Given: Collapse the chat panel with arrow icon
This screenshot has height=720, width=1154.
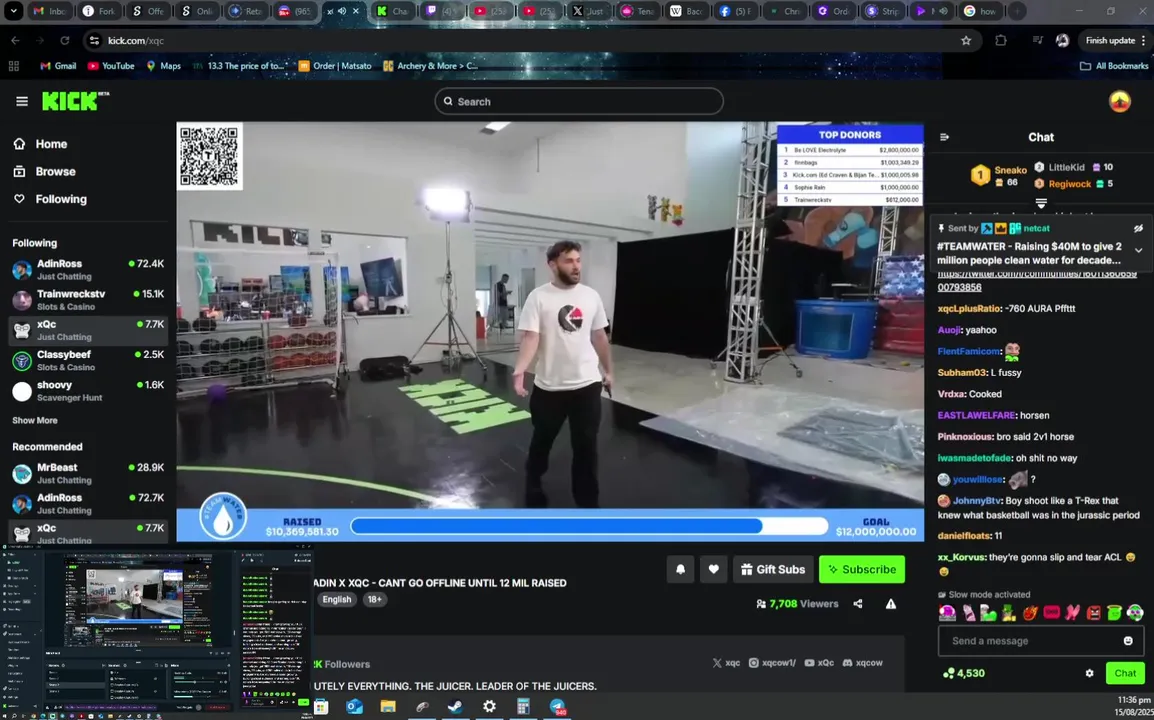Looking at the screenshot, I should click(944, 137).
